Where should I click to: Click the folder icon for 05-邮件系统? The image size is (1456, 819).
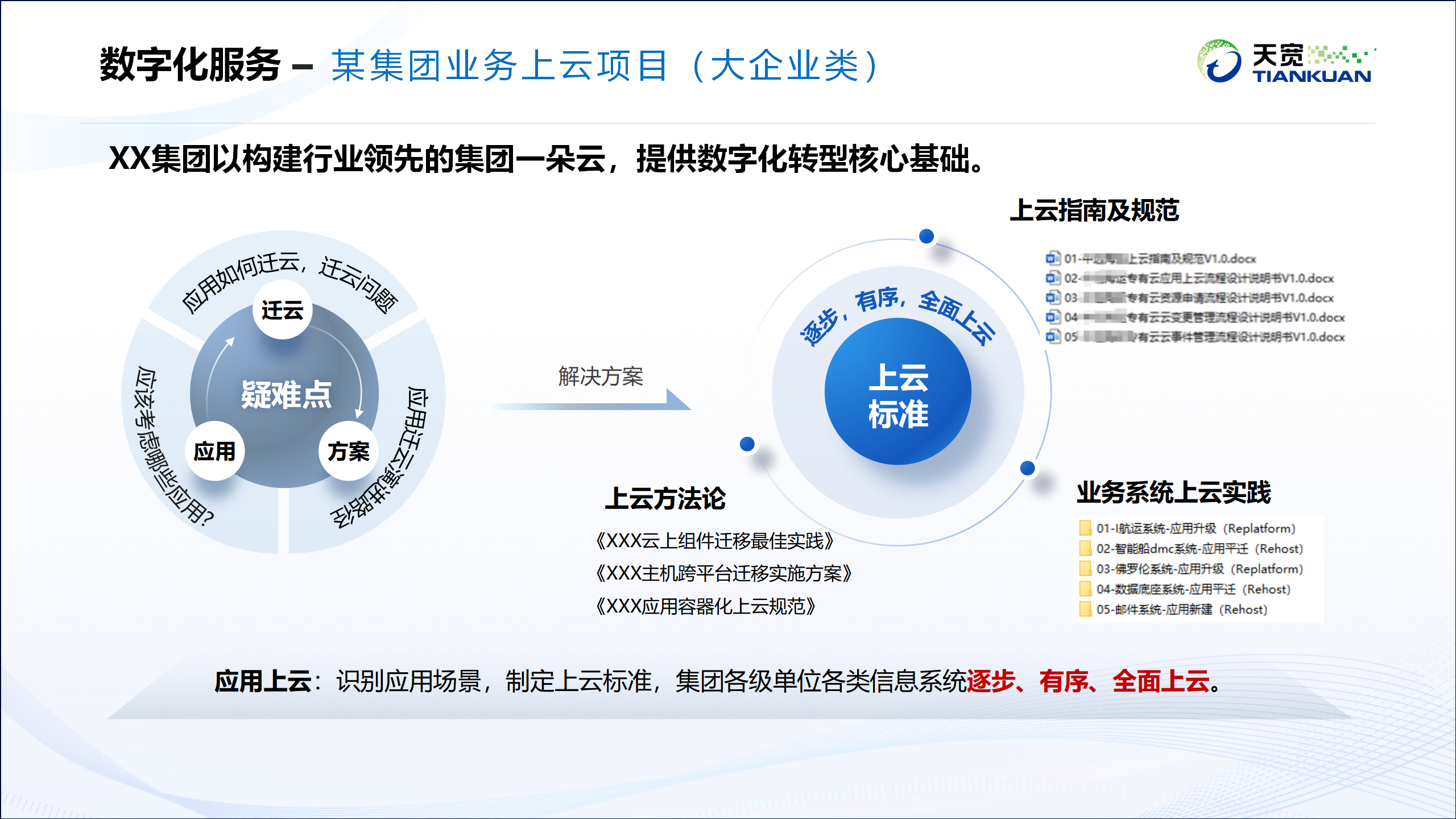pos(1085,609)
